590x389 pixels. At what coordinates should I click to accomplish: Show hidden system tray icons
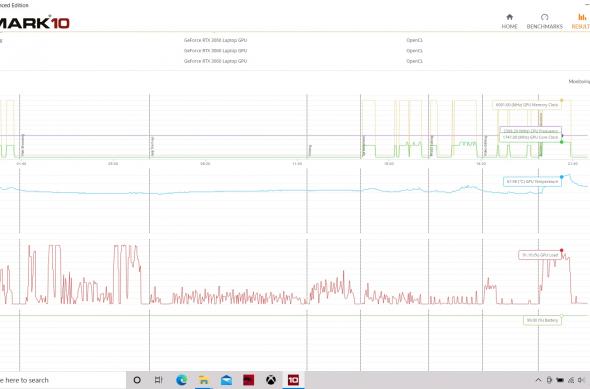pyautogui.click(x=538, y=380)
